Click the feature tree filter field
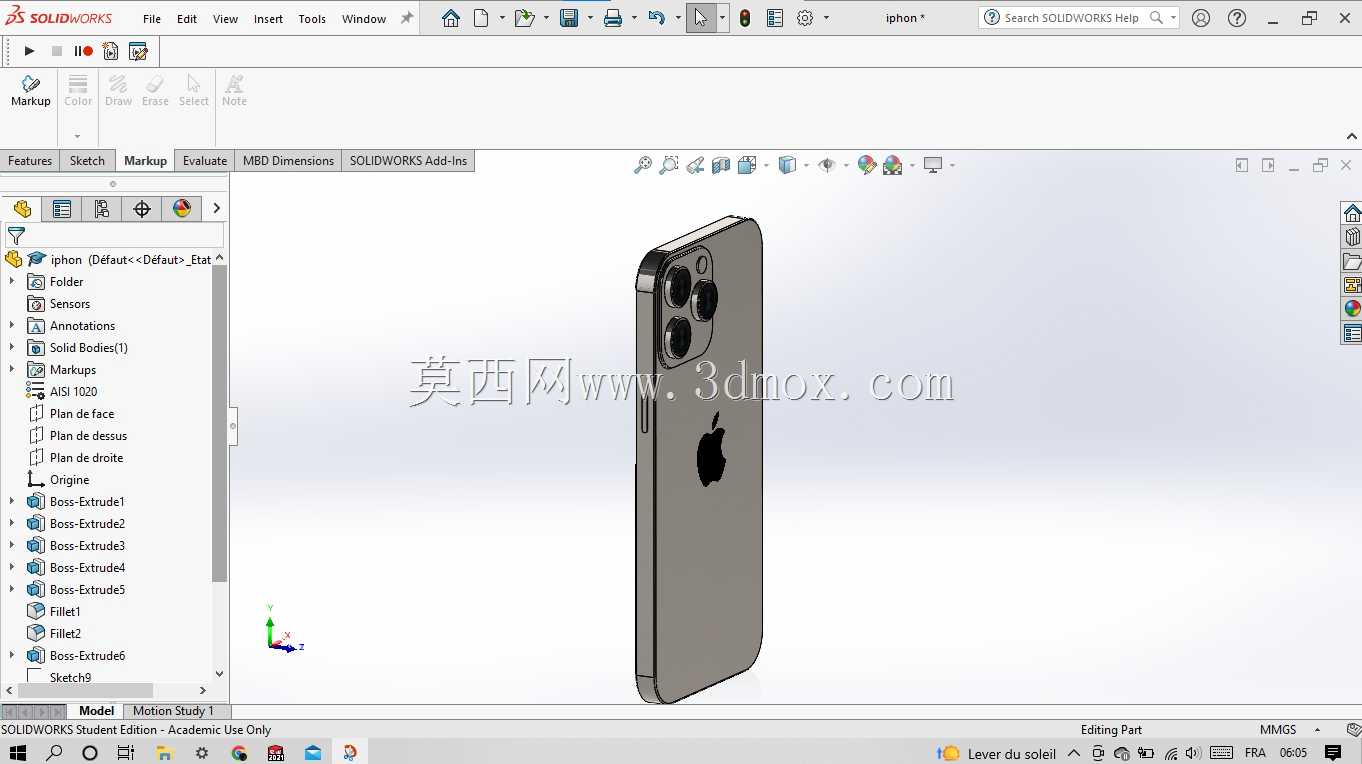Screen dimensions: 1362x764 [114, 236]
